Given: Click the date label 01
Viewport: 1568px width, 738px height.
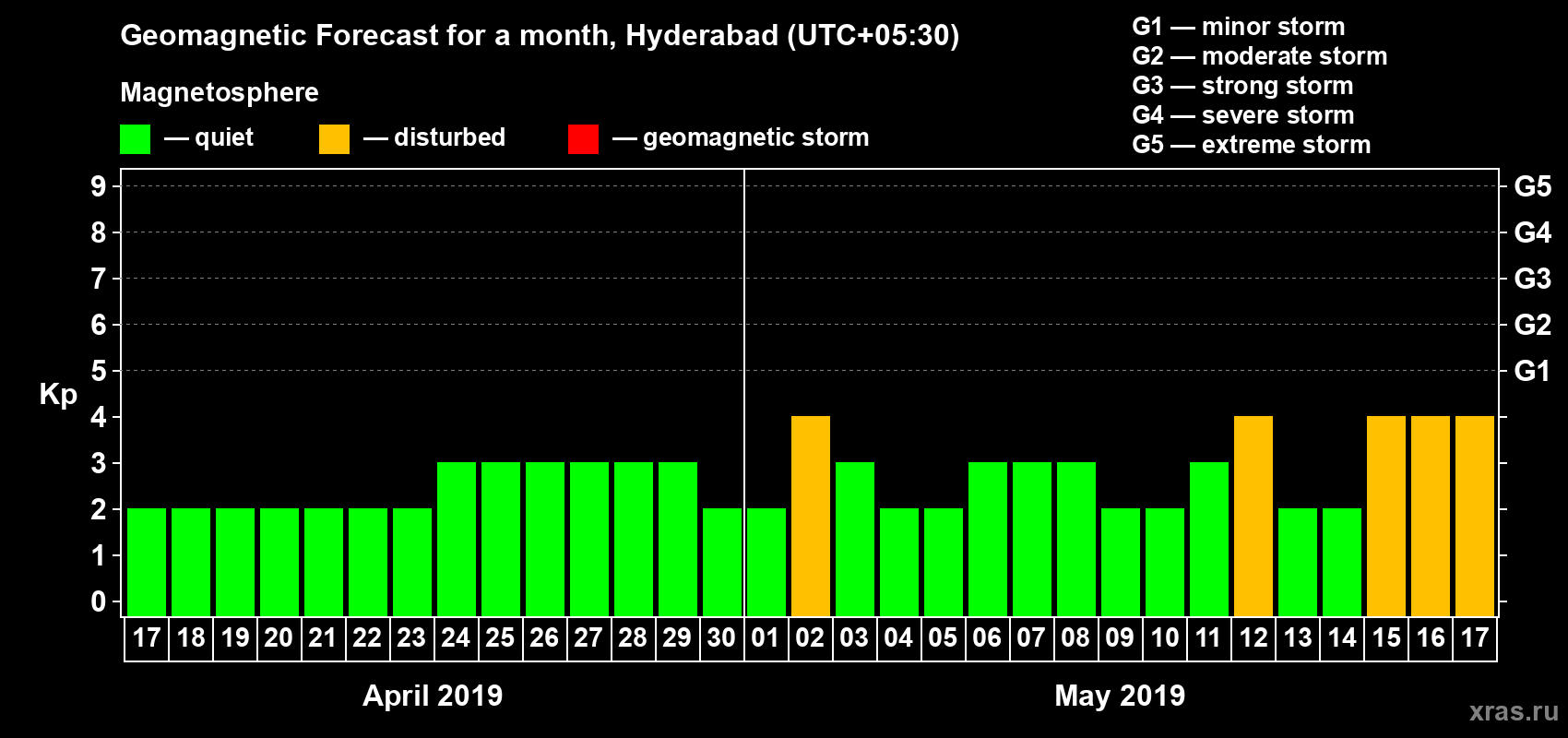Looking at the screenshot, I should 766,638.
